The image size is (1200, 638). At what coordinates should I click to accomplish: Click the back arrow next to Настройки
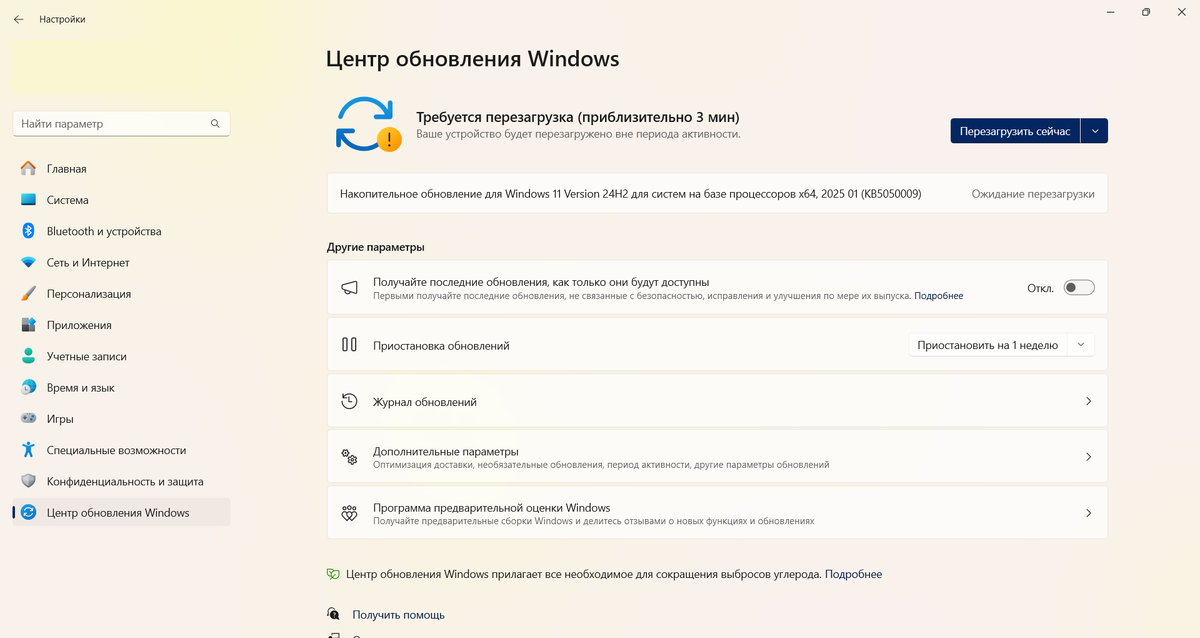tap(18, 19)
